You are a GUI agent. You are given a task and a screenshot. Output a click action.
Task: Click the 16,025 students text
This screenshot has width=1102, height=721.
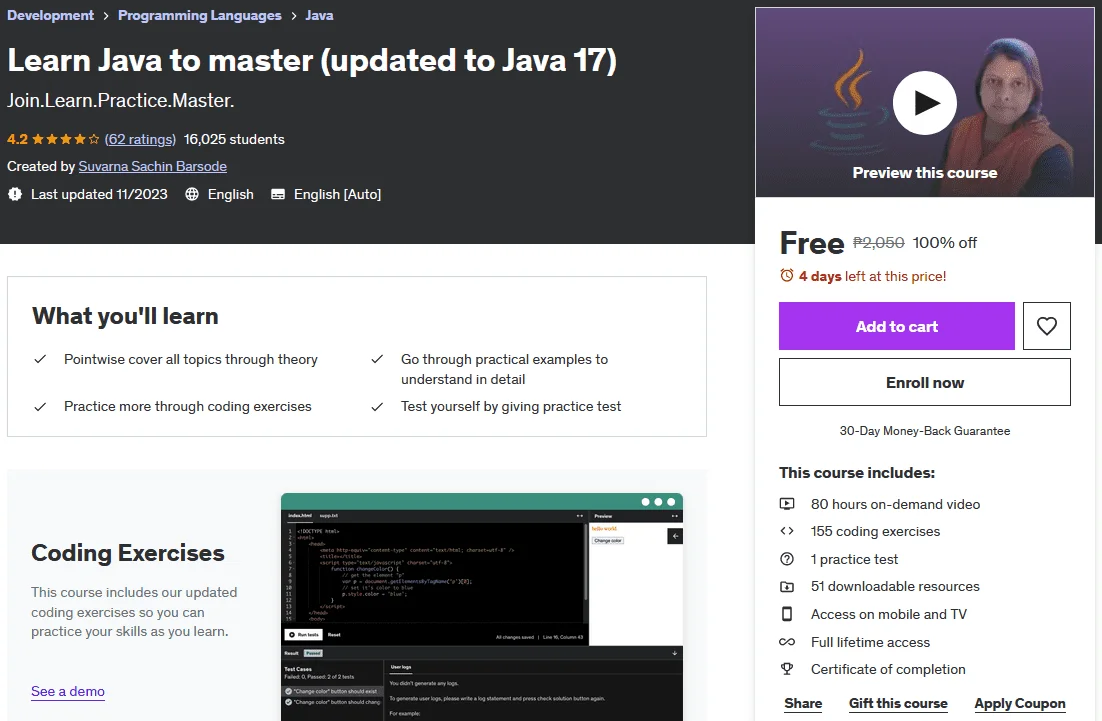[234, 139]
